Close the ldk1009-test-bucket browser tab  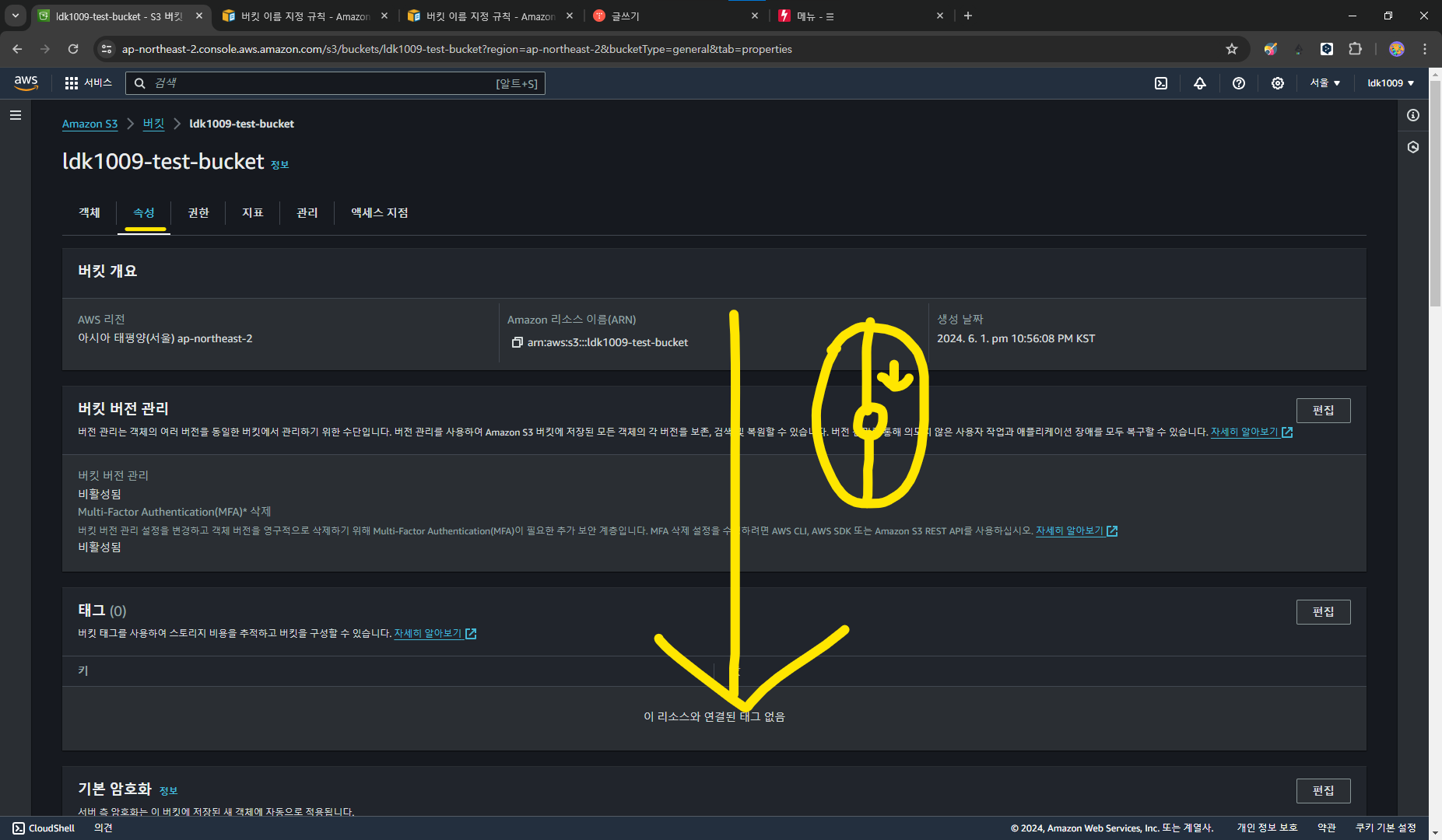click(x=199, y=16)
